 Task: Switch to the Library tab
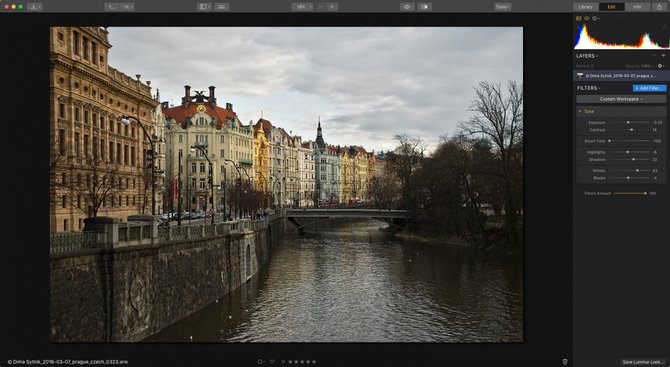585,7
